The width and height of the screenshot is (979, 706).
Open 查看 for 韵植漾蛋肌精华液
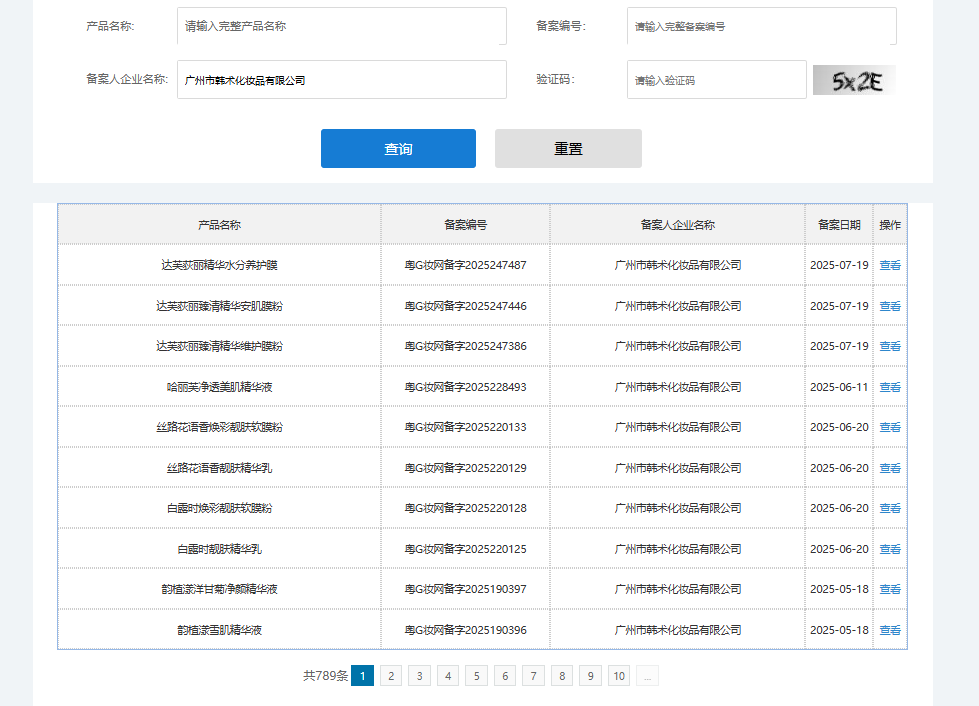coord(889,629)
